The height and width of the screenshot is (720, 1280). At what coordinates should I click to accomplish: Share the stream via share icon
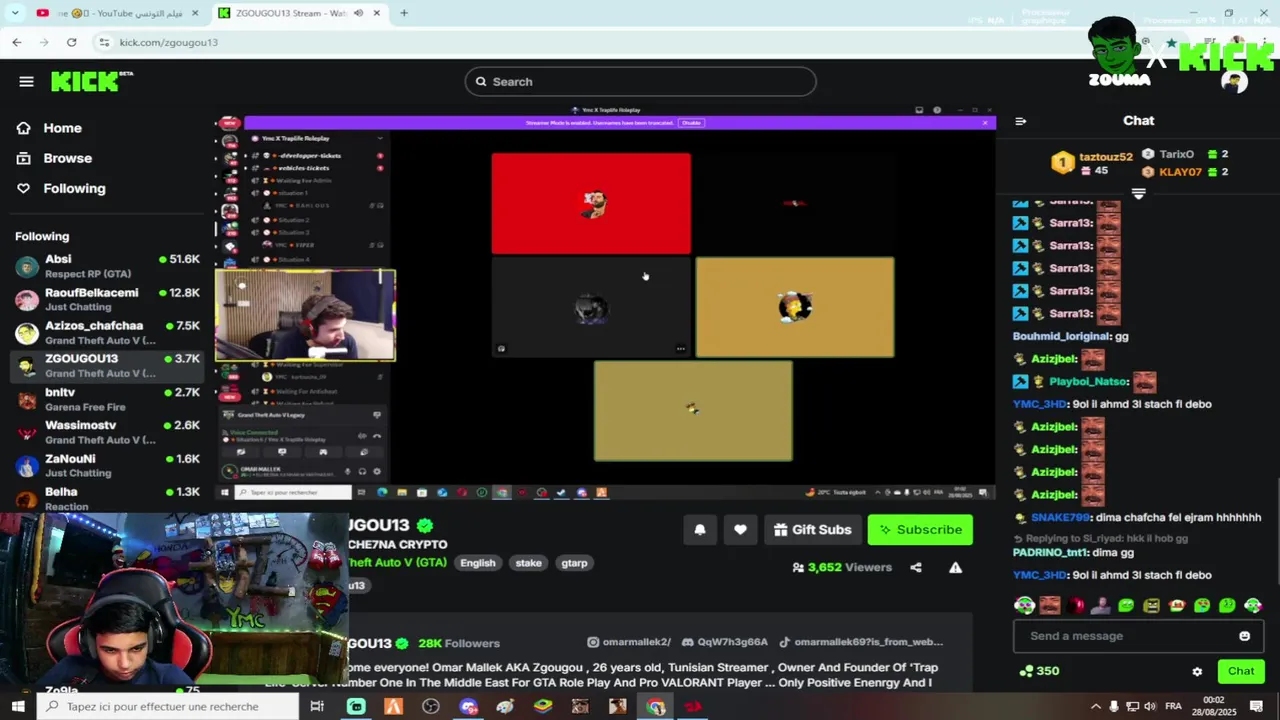coord(916,567)
